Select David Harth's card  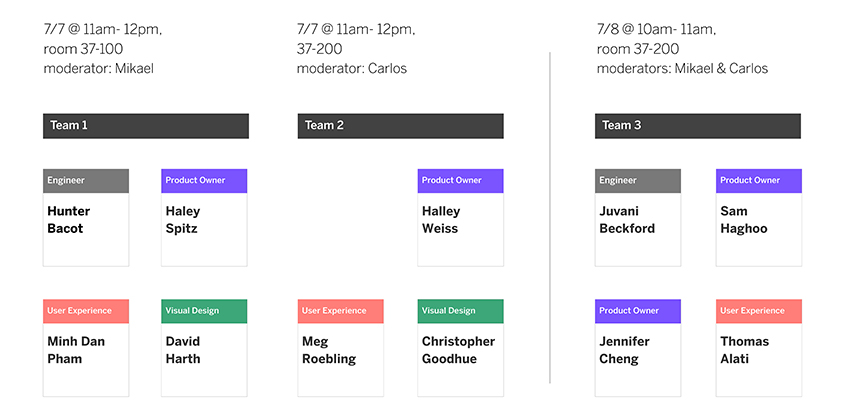point(204,348)
